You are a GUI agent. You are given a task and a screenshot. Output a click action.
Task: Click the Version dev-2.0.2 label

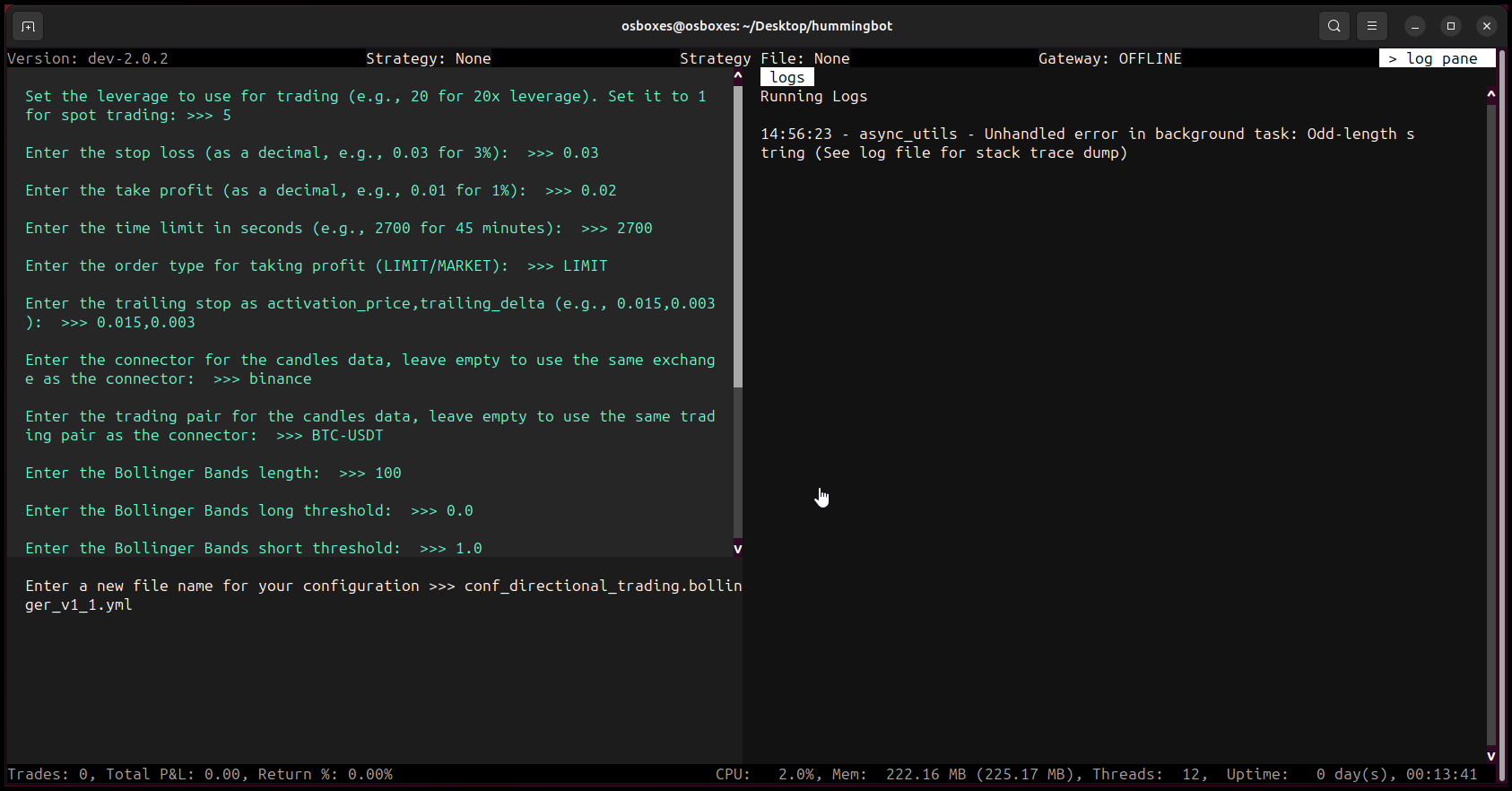coord(88,58)
